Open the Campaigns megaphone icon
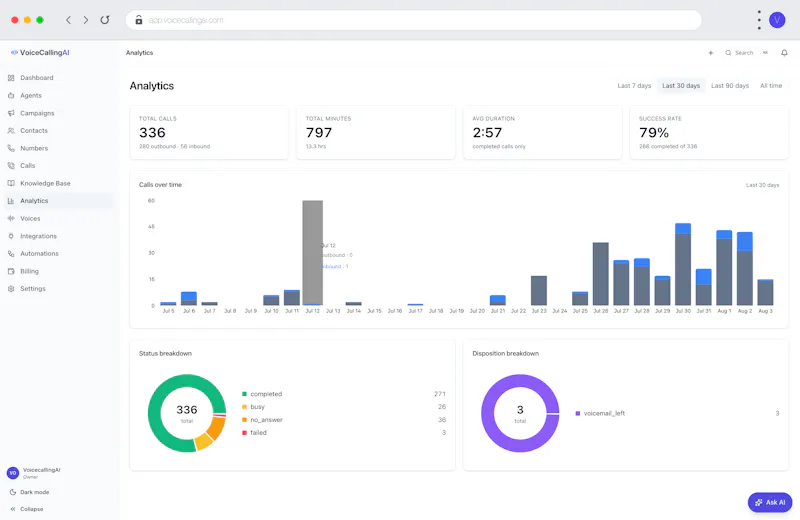 [11, 113]
